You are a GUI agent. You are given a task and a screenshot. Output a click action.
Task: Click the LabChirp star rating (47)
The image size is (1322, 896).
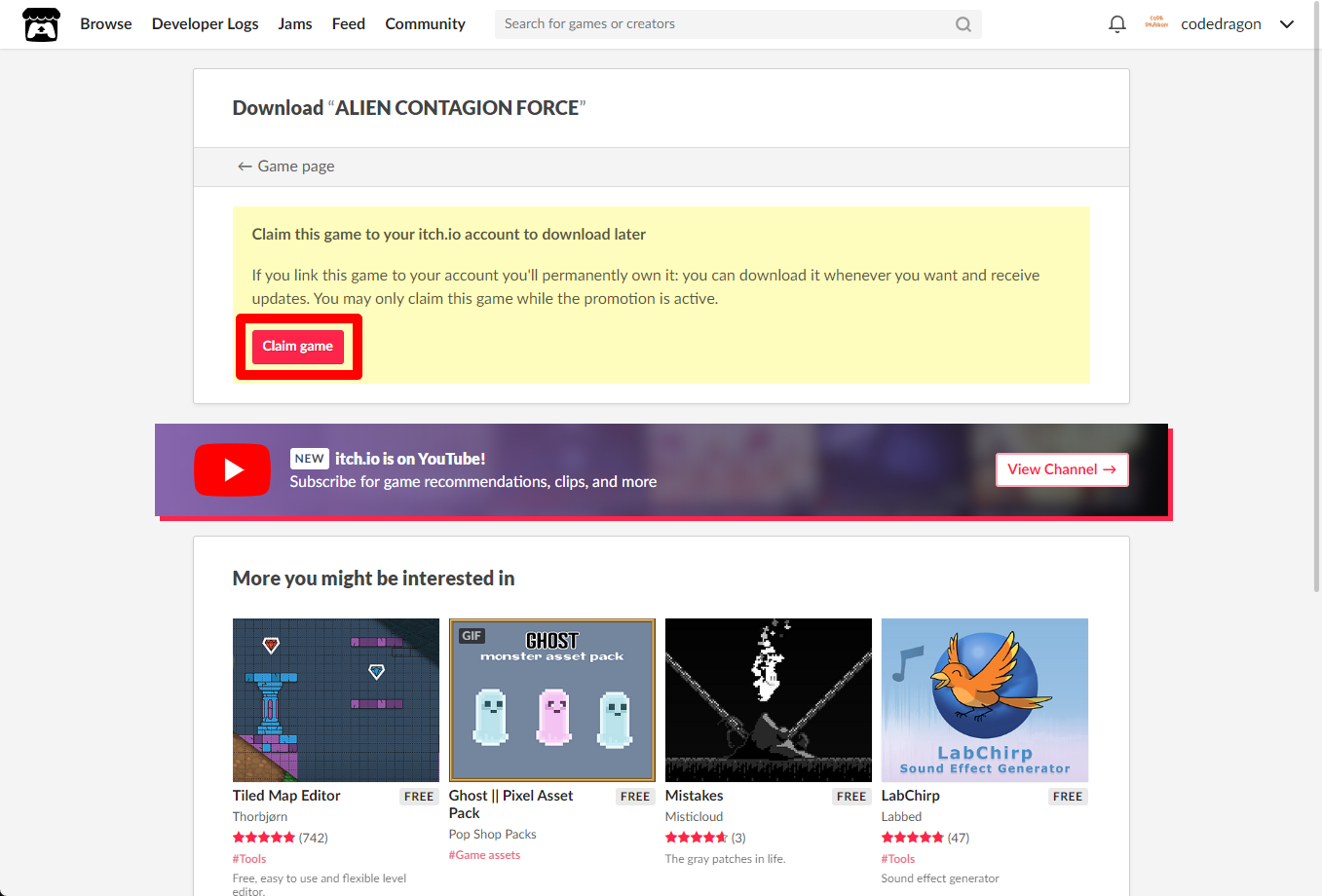pos(925,838)
